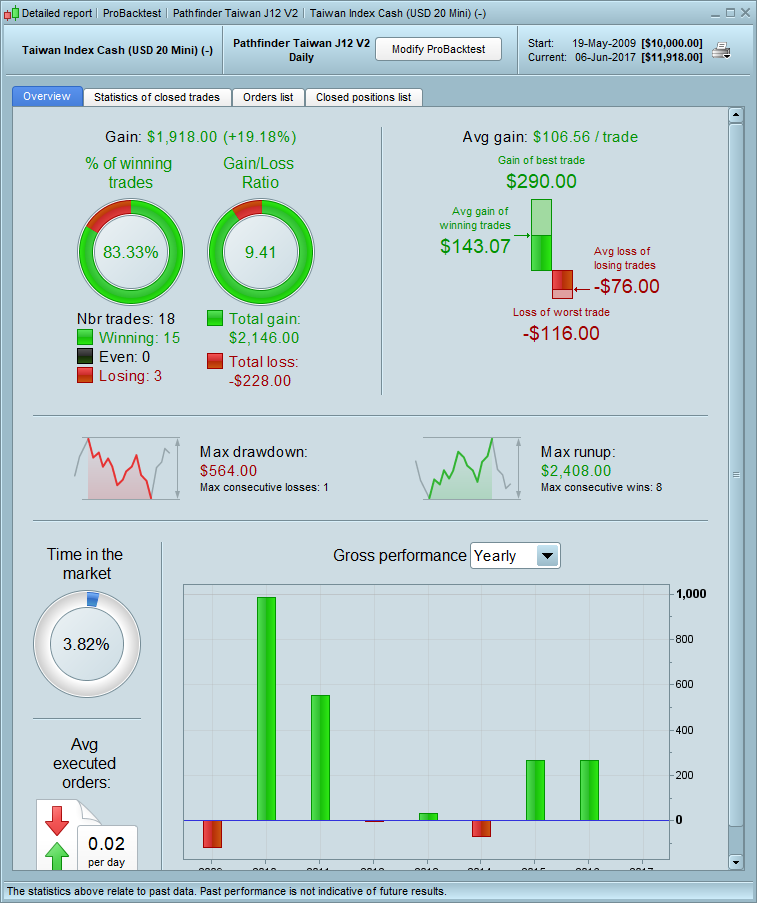Click the Avg gain $106.56 / trade text
Viewport: 757px width, 903px height.
coord(550,136)
